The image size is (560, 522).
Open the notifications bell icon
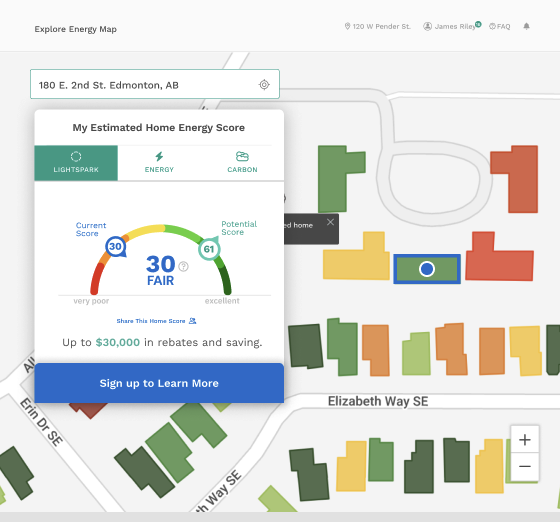click(526, 26)
